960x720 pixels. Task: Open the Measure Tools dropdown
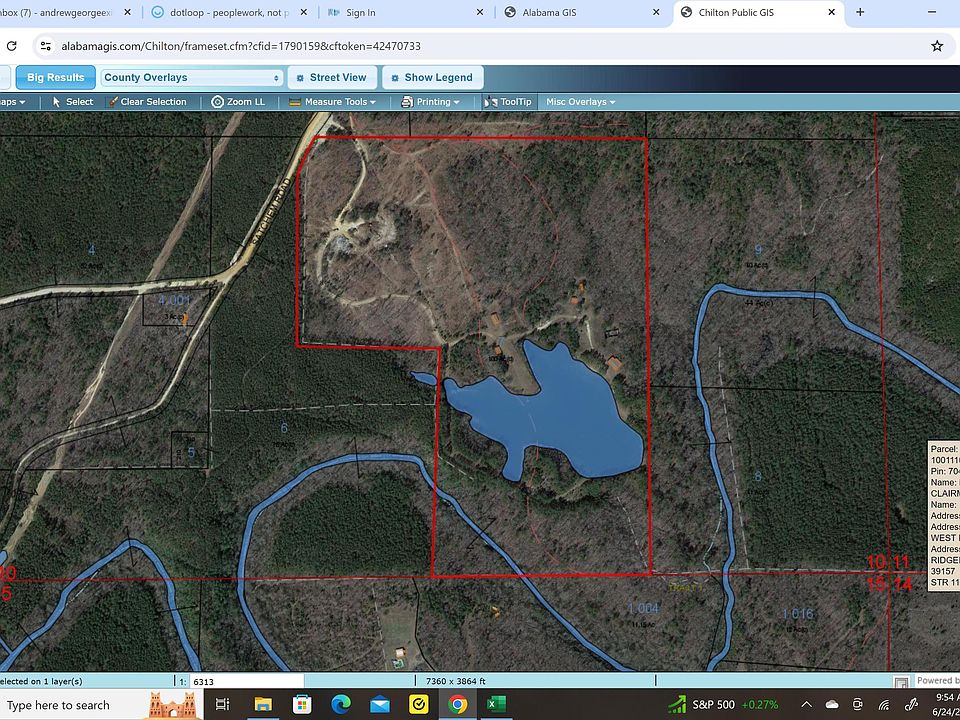(333, 102)
